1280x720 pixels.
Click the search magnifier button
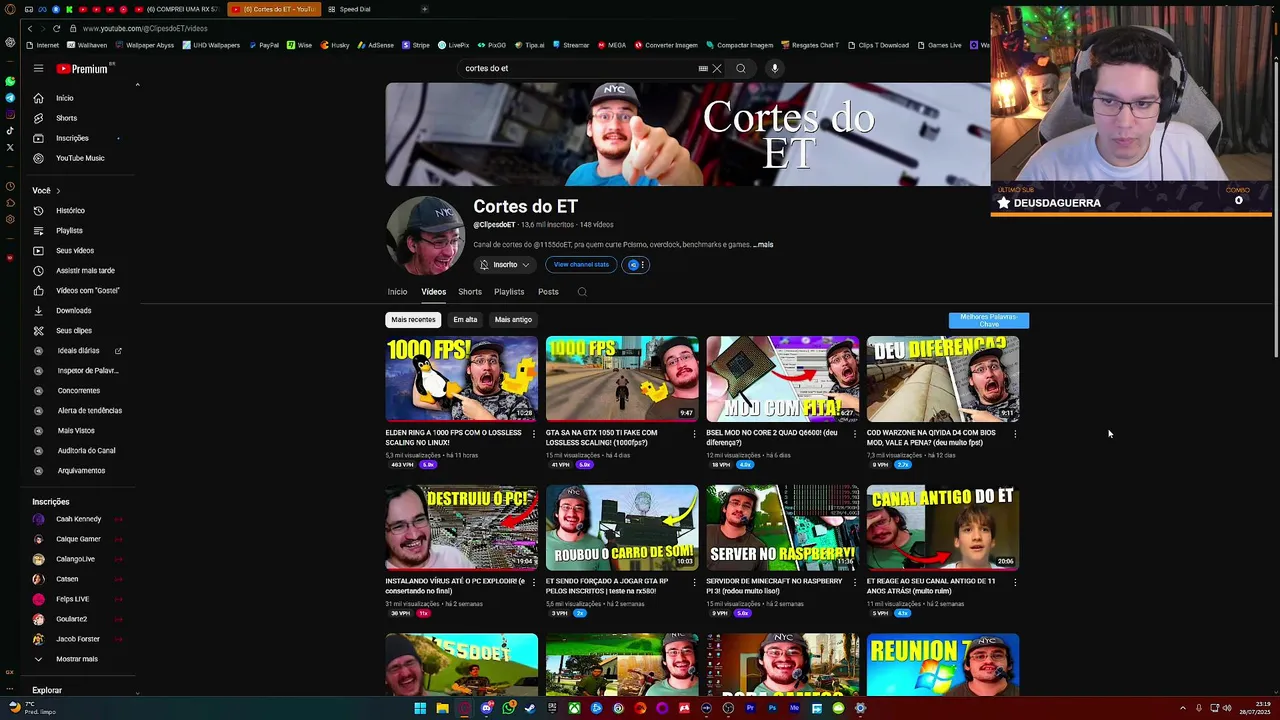tap(741, 68)
